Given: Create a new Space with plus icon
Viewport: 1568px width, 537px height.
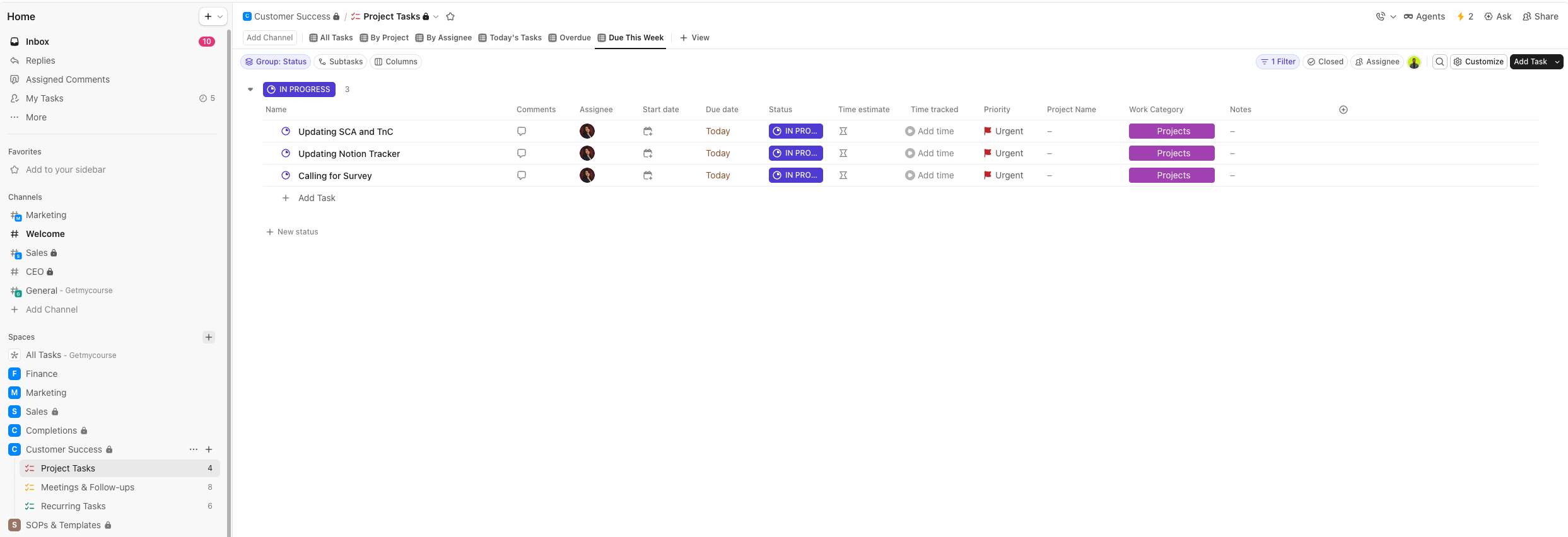Looking at the screenshot, I should pos(209,337).
